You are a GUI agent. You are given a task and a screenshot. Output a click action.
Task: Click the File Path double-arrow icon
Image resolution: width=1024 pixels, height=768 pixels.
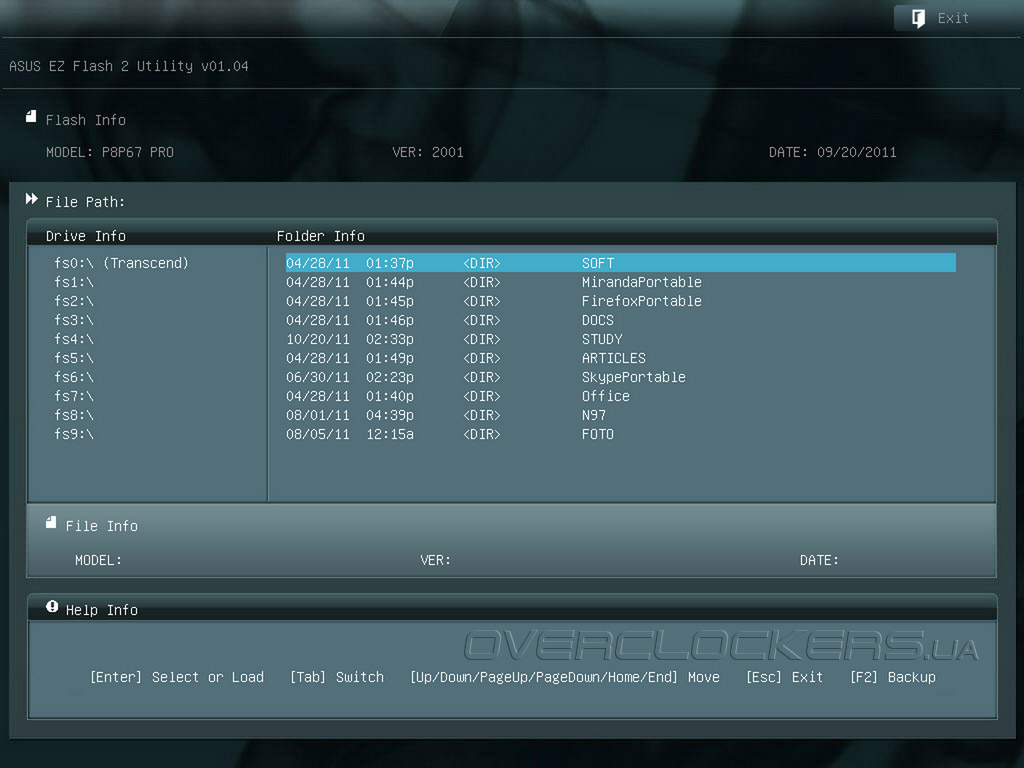coord(31,199)
